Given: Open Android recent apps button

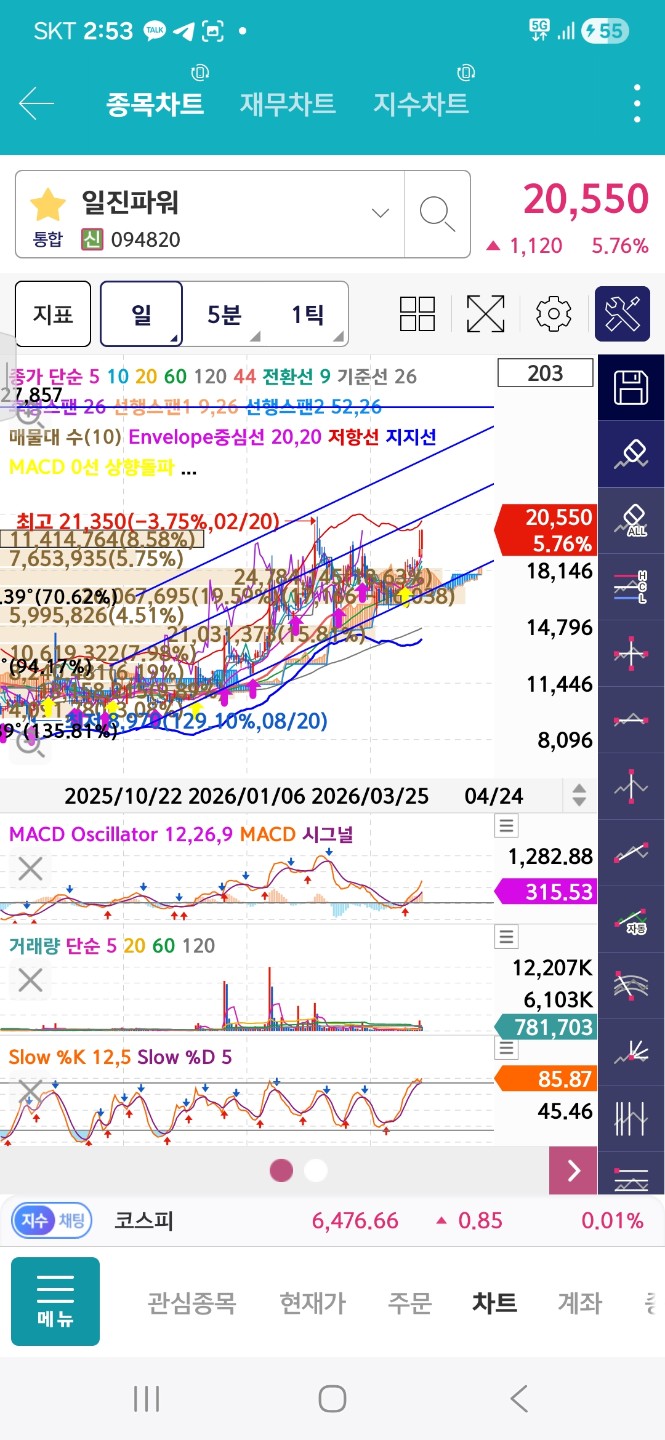Looking at the screenshot, I should coord(146,1398).
